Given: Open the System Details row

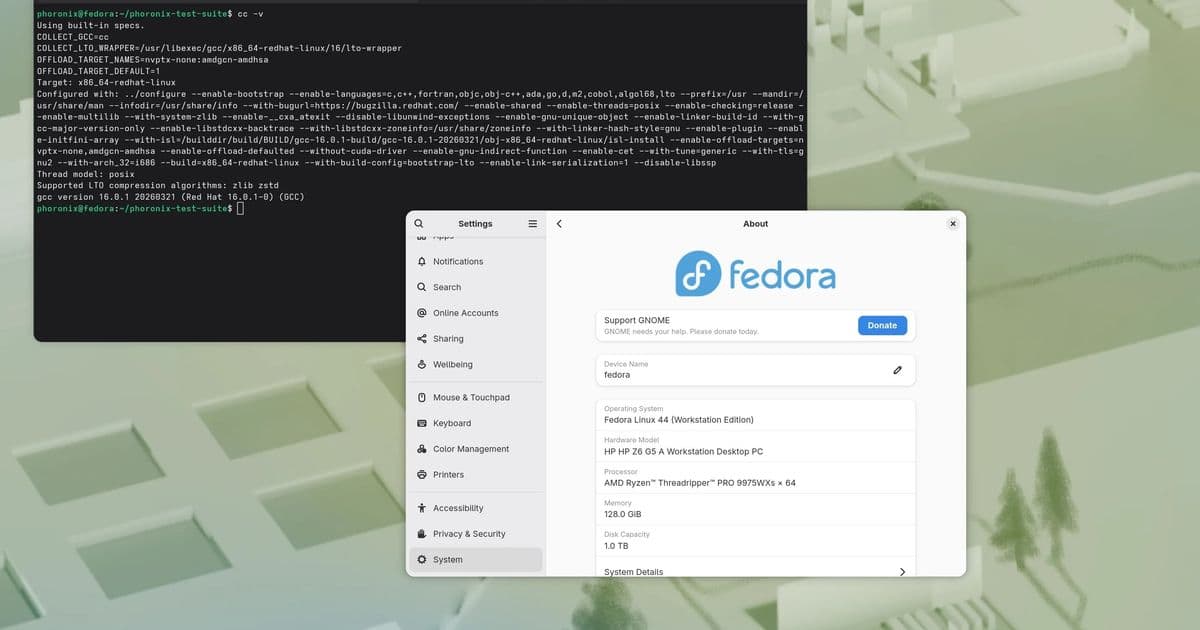Looking at the screenshot, I should 755,569.
